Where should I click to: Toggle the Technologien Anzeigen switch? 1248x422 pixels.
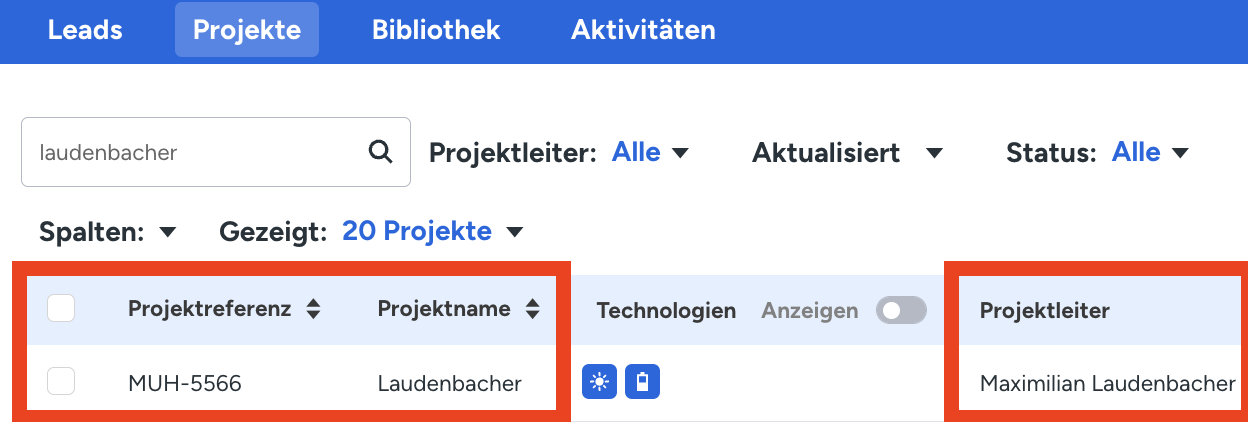point(900,311)
